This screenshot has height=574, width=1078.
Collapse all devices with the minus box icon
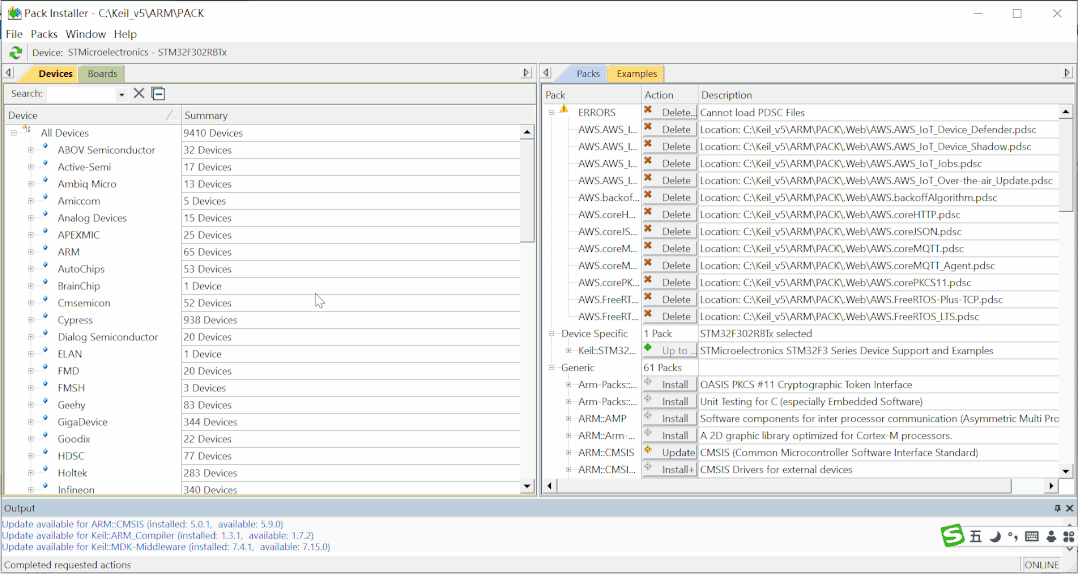(x=158, y=93)
